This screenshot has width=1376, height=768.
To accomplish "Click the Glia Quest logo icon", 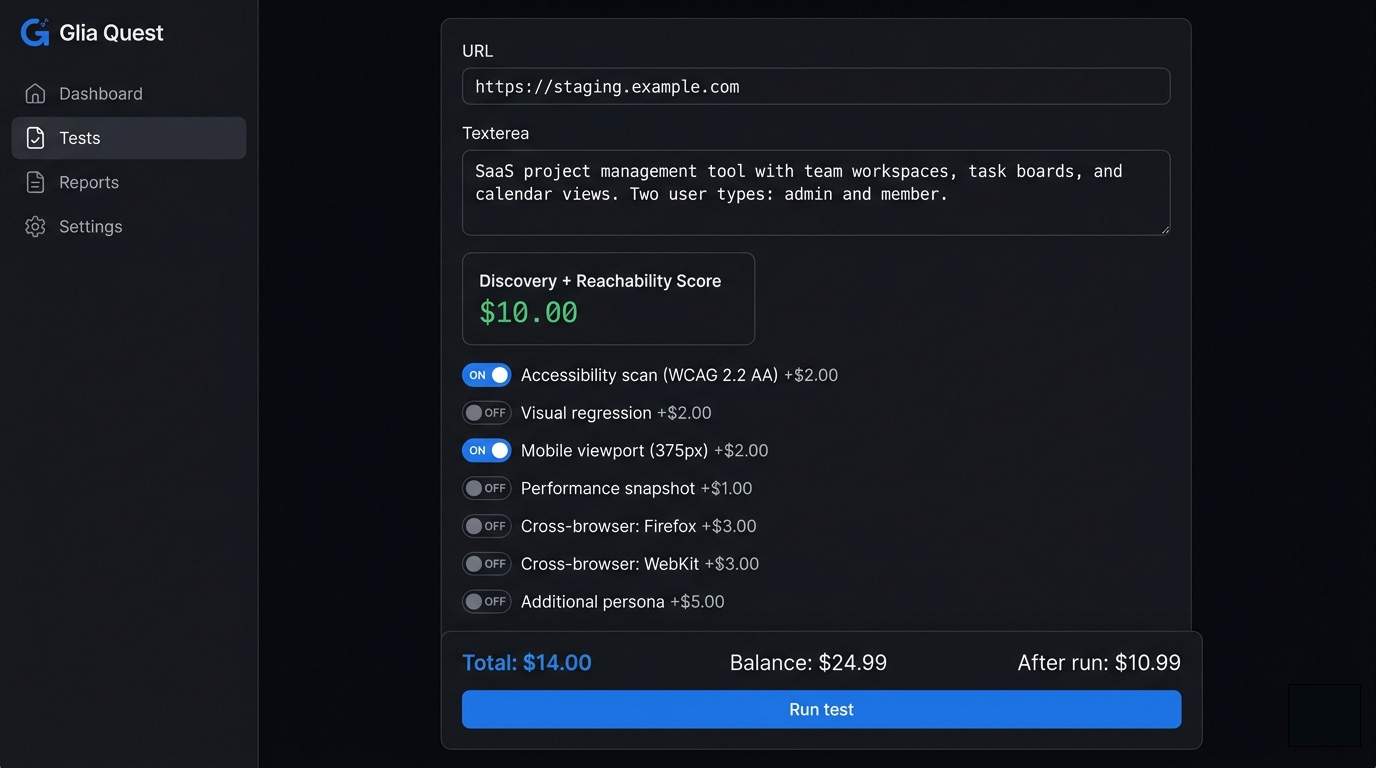I will tap(35, 32).
